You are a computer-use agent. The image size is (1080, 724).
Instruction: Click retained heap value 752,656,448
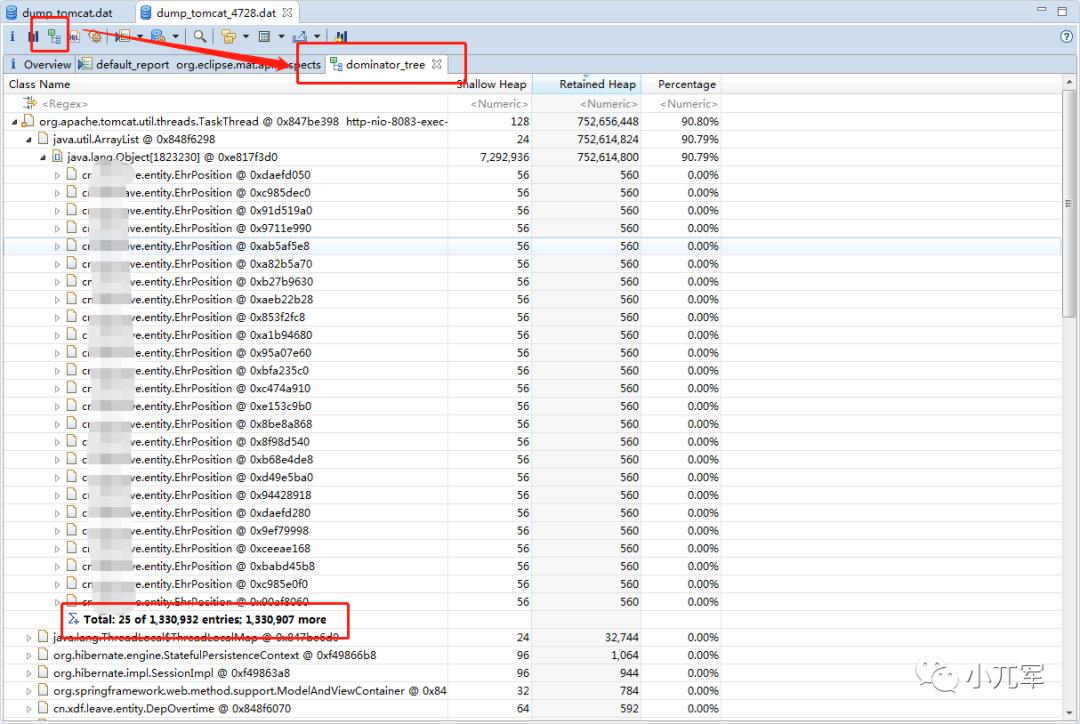click(x=608, y=122)
